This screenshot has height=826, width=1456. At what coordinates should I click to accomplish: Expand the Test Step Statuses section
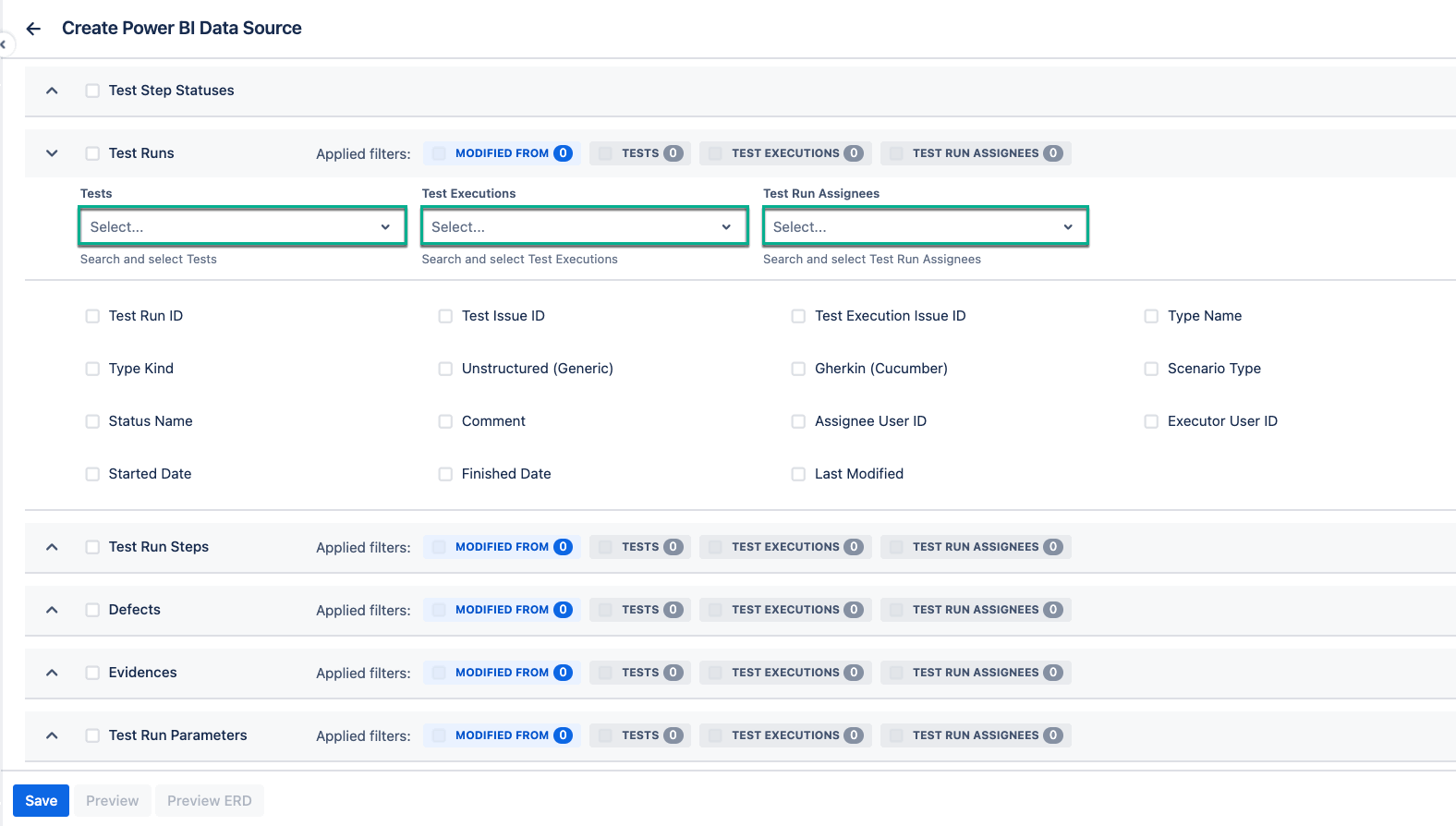(x=52, y=91)
